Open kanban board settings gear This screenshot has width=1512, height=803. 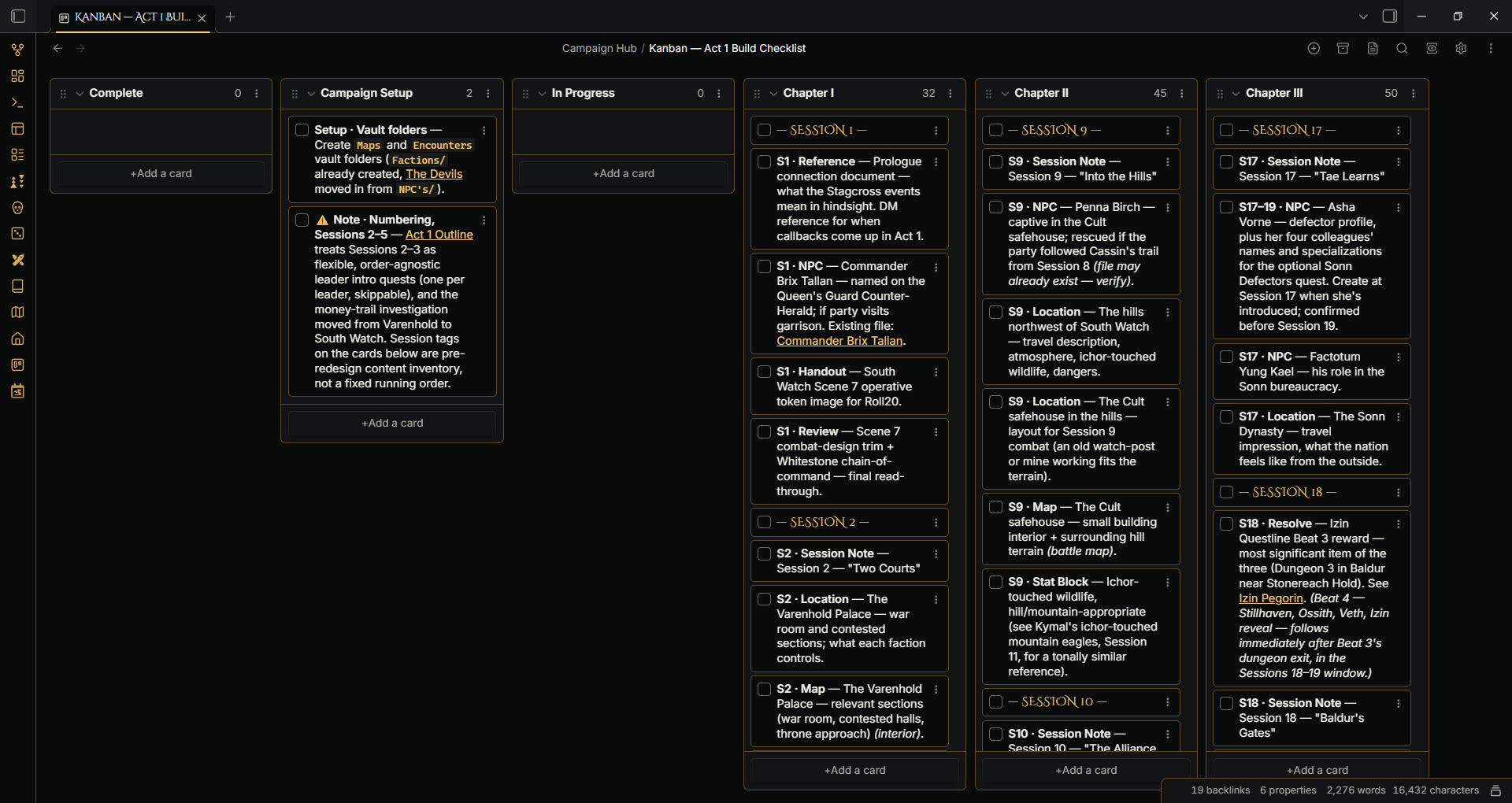tap(1461, 48)
